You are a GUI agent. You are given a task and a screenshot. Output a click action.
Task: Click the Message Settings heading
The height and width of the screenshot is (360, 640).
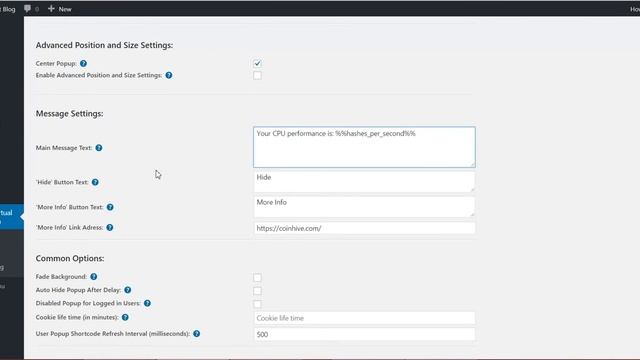tap(69, 113)
